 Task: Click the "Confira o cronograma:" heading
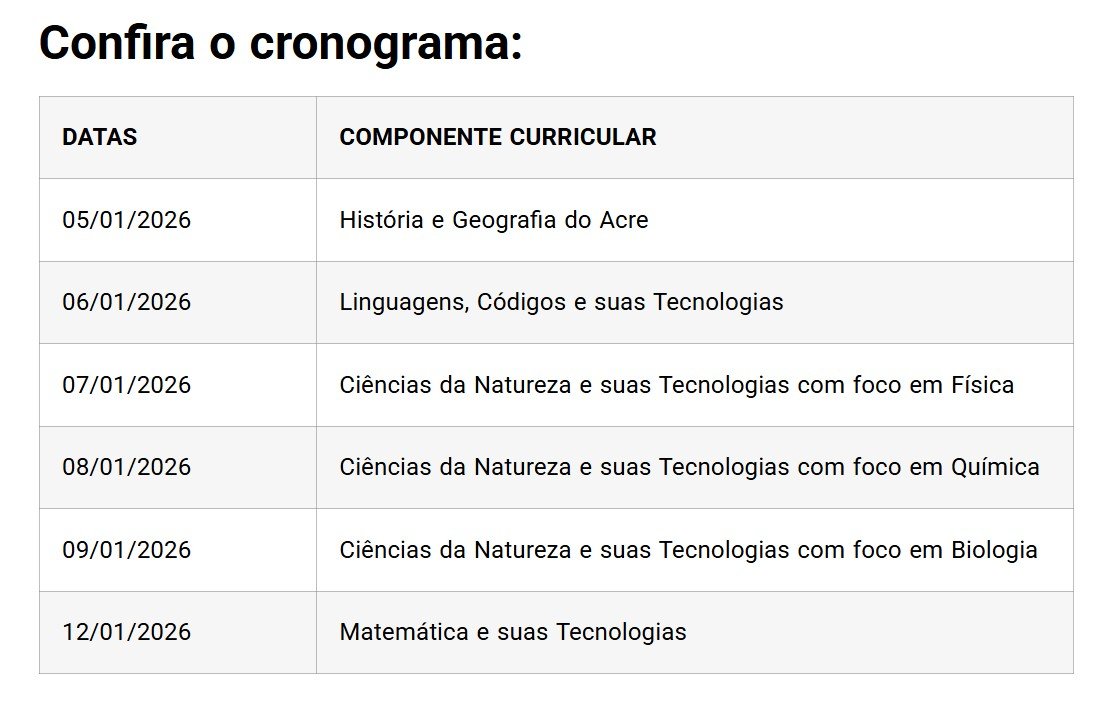(281, 45)
